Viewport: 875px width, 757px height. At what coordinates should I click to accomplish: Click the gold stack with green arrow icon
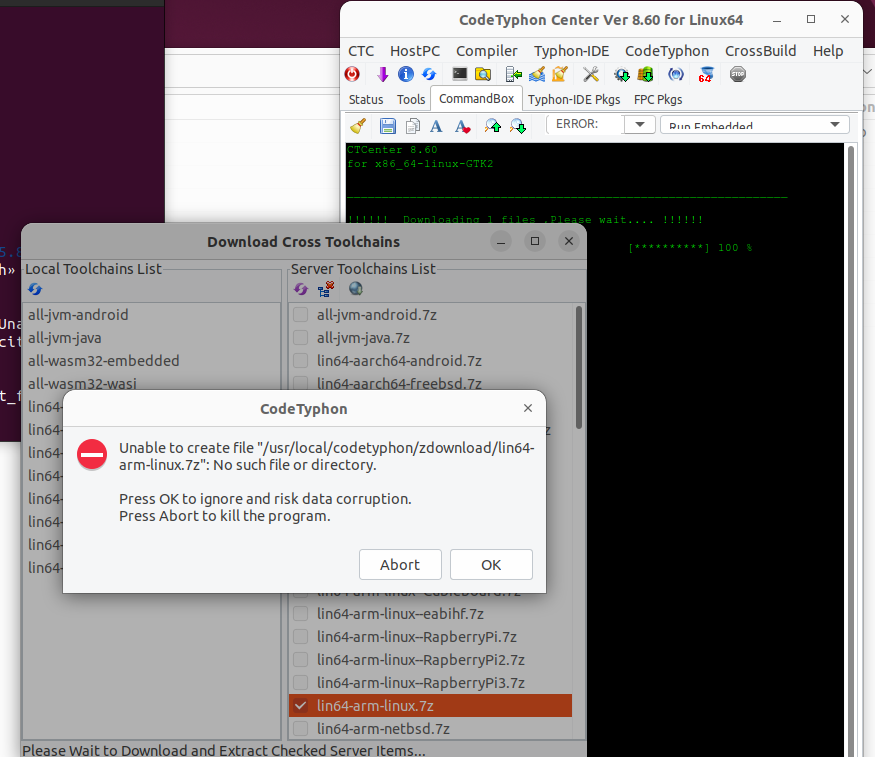tap(645, 74)
